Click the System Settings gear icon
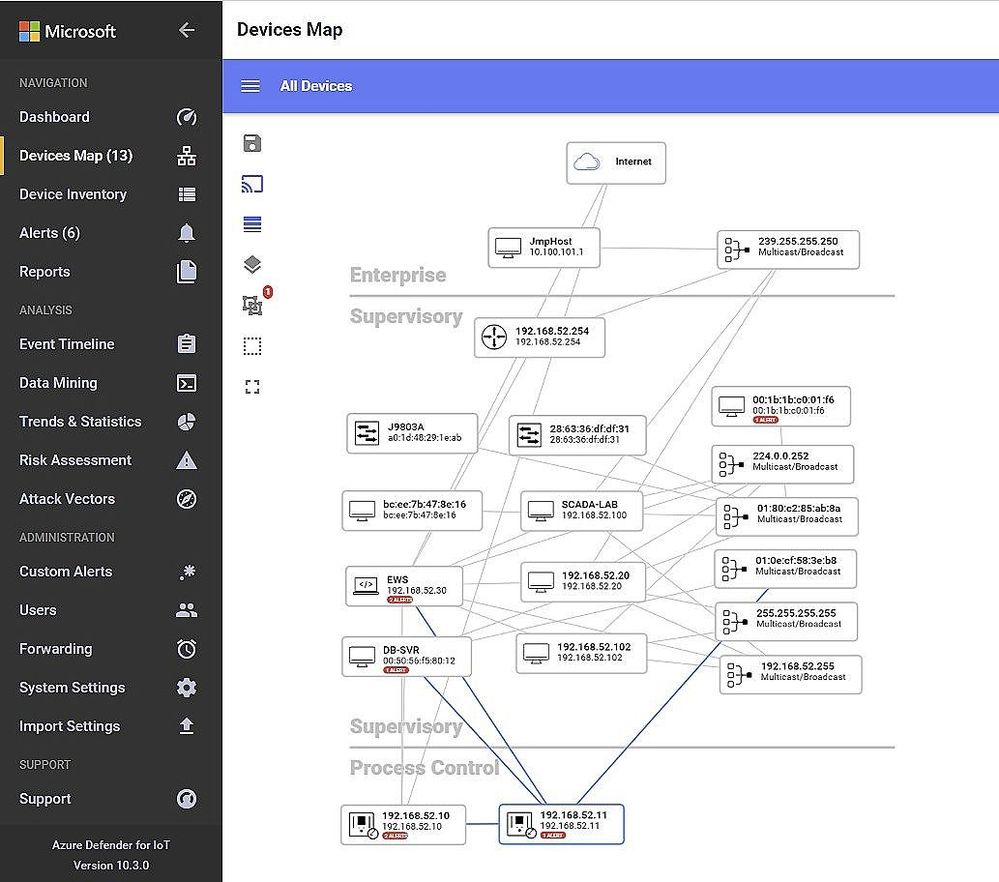The image size is (999, 882). pos(187,688)
